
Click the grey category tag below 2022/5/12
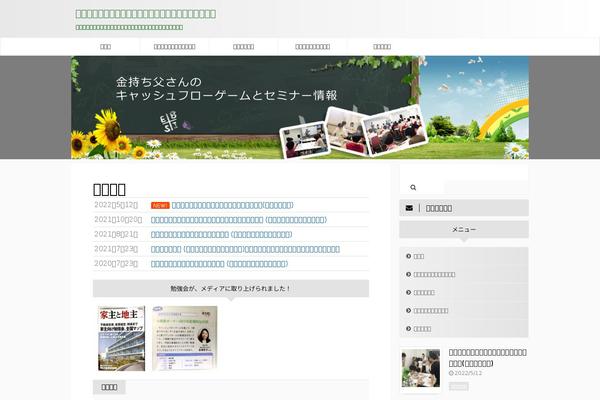coord(458,386)
